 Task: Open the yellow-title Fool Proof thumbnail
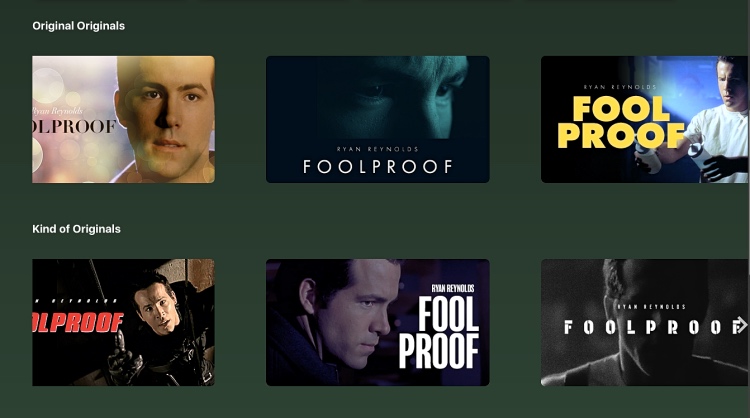644,119
